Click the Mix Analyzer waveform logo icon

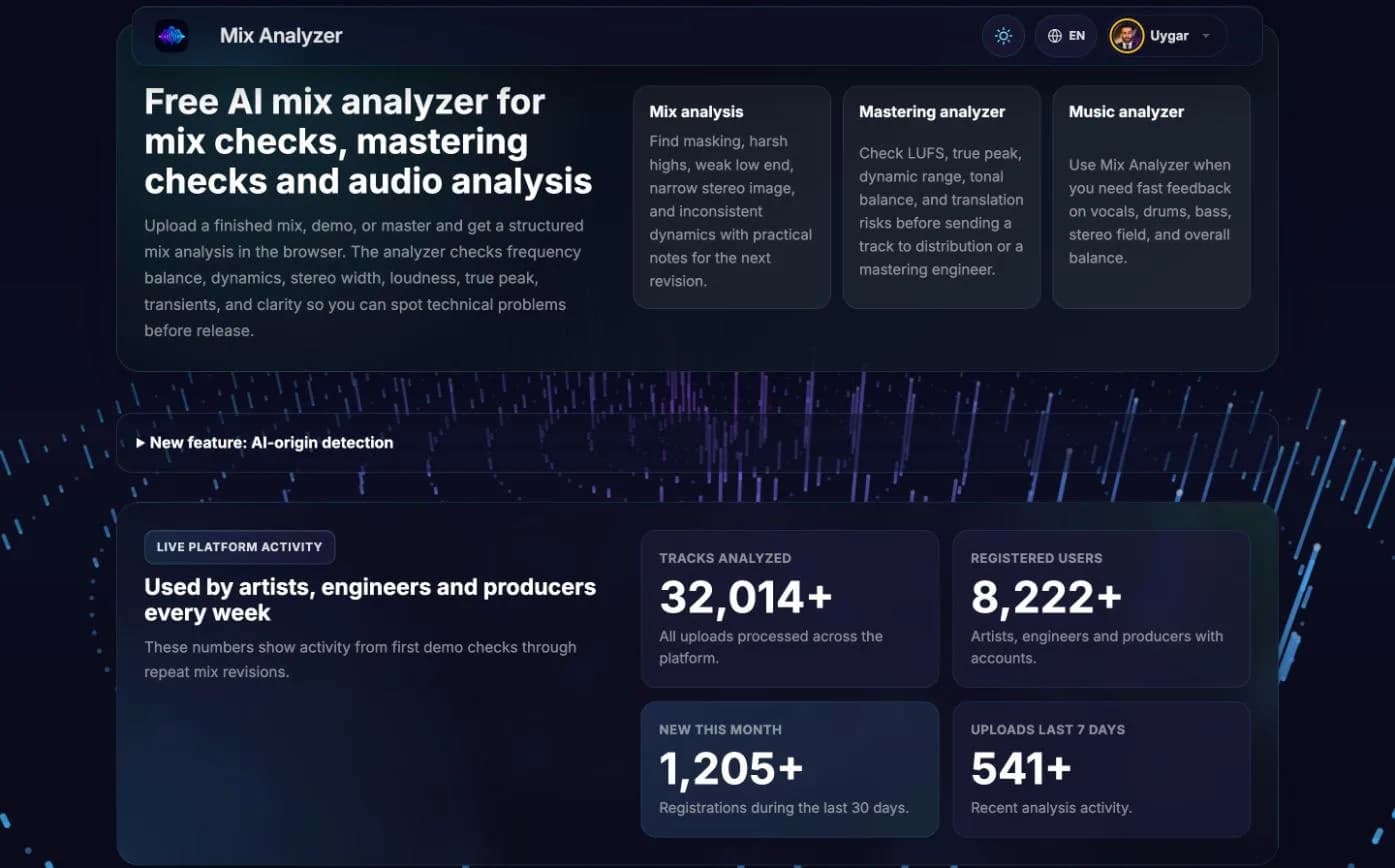pos(172,36)
